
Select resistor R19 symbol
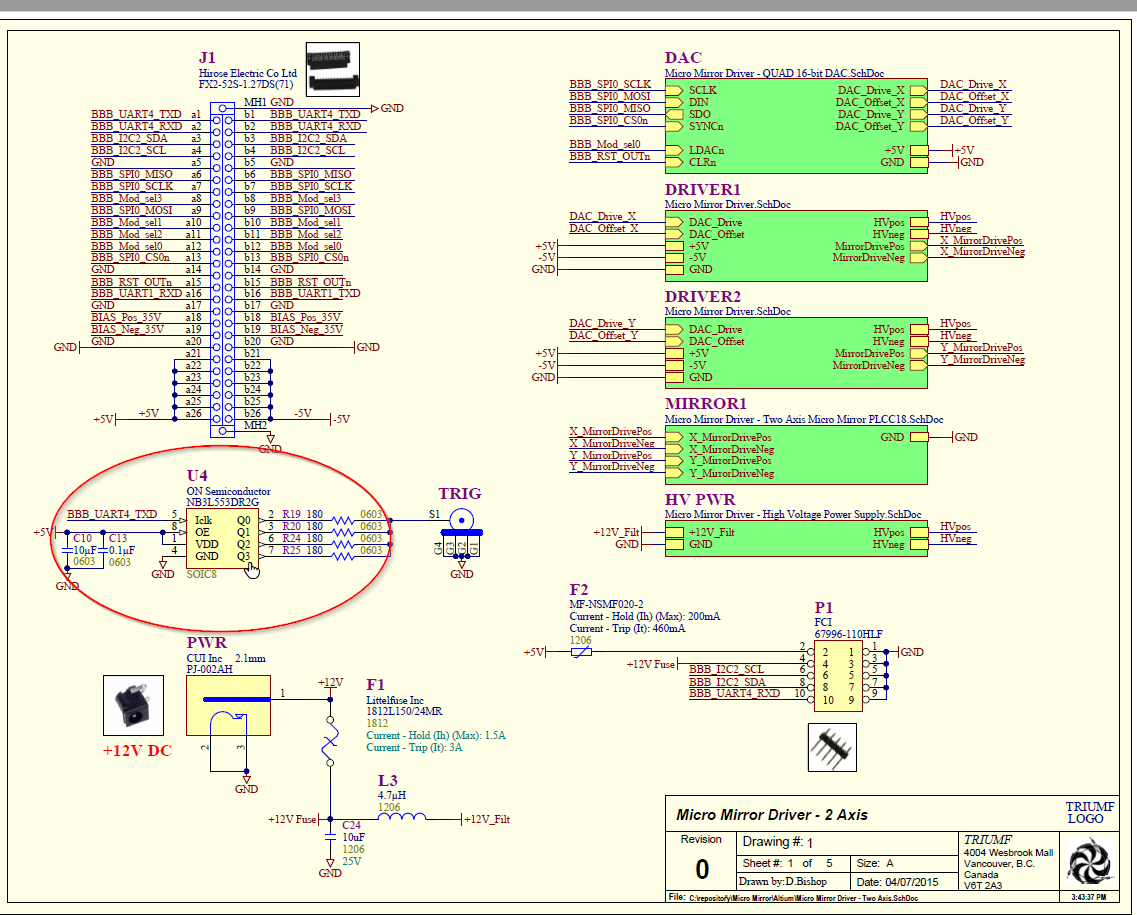tap(342, 520)
